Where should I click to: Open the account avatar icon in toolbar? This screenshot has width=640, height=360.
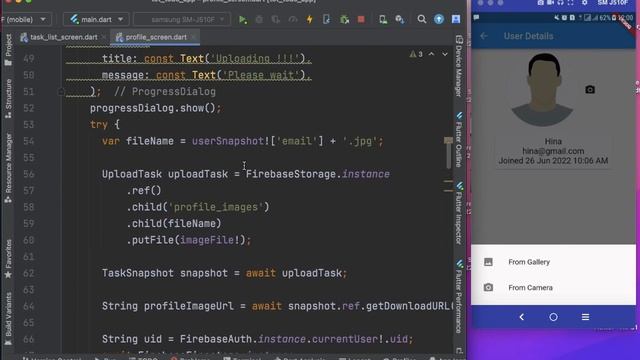(x=456, y=19)
